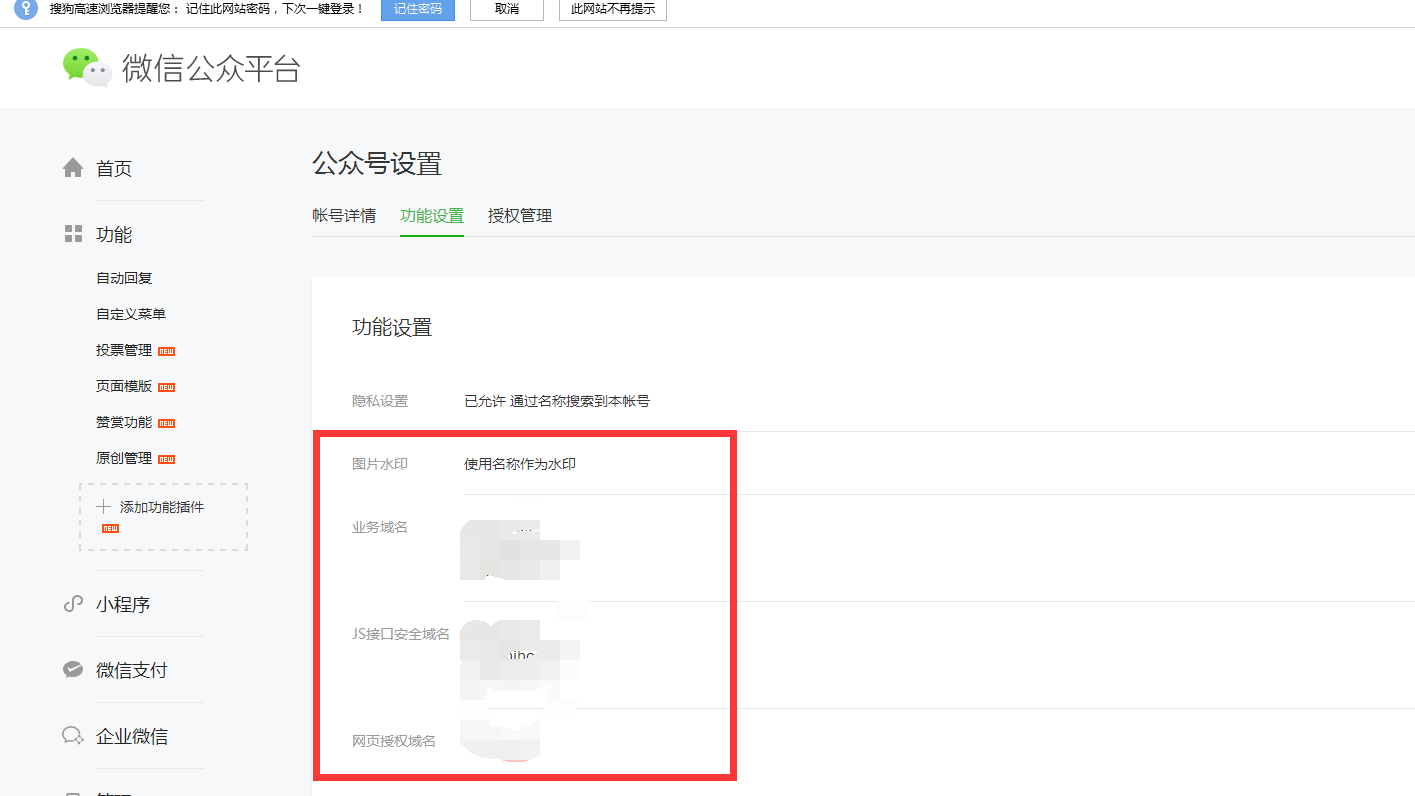
Task: Open 小程序 in sidebar
Action: pos(123,604)
